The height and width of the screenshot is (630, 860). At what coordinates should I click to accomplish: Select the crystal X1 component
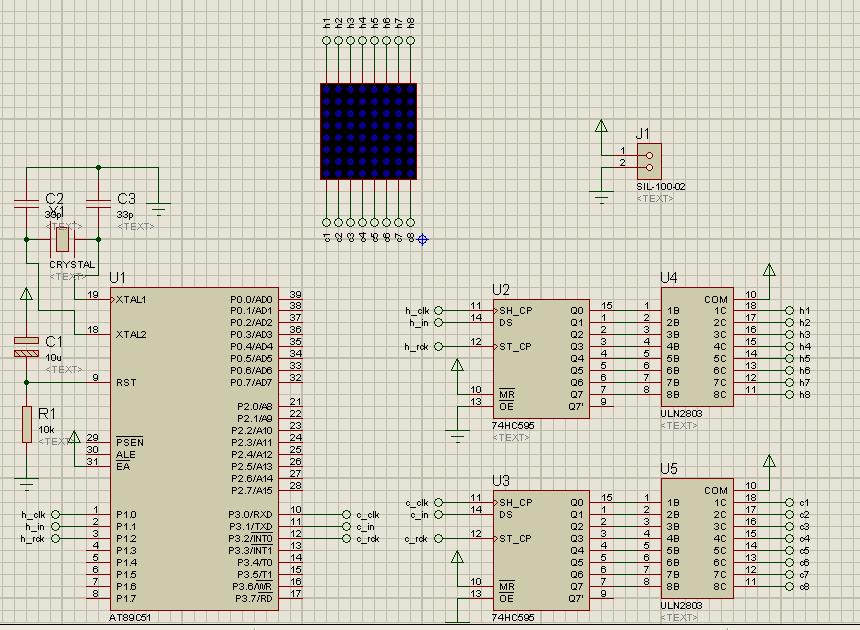tap(63, 239)
